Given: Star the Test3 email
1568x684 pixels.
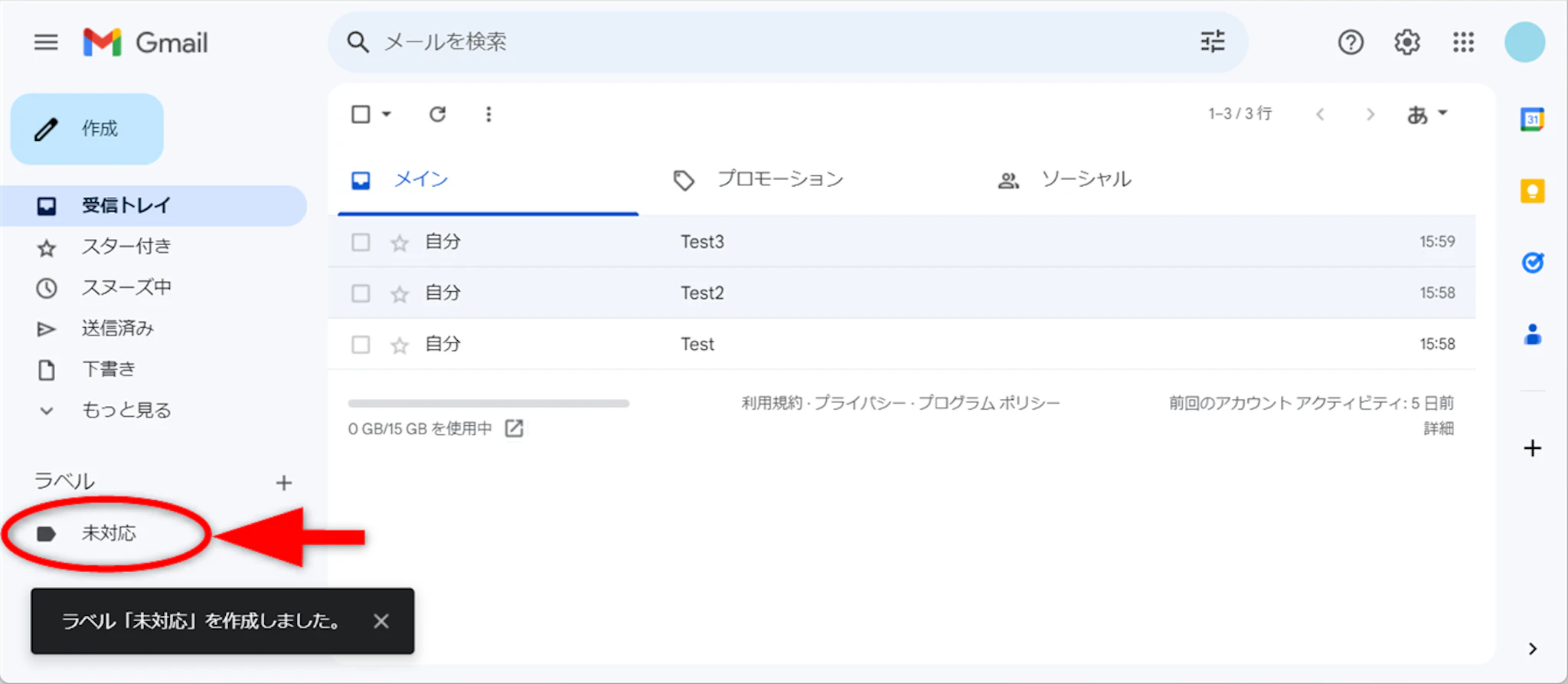Looking at the screenshot, I should pyautogui.click(x=400, y=243).
